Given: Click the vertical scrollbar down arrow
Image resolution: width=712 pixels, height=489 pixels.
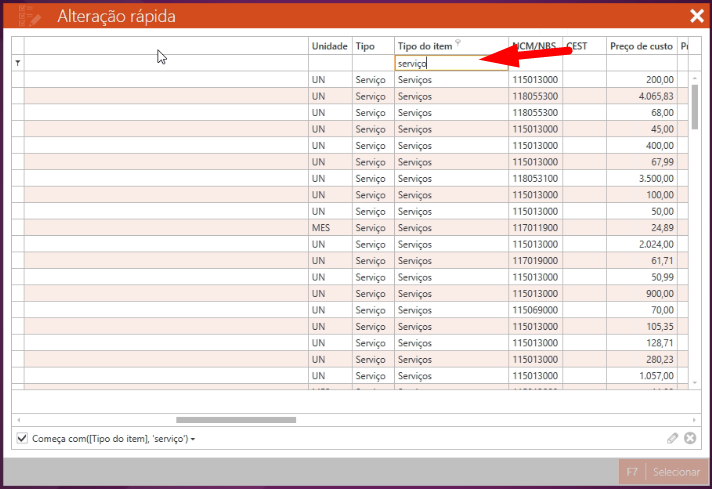Looking at the screenshot, I should point(695,382).
